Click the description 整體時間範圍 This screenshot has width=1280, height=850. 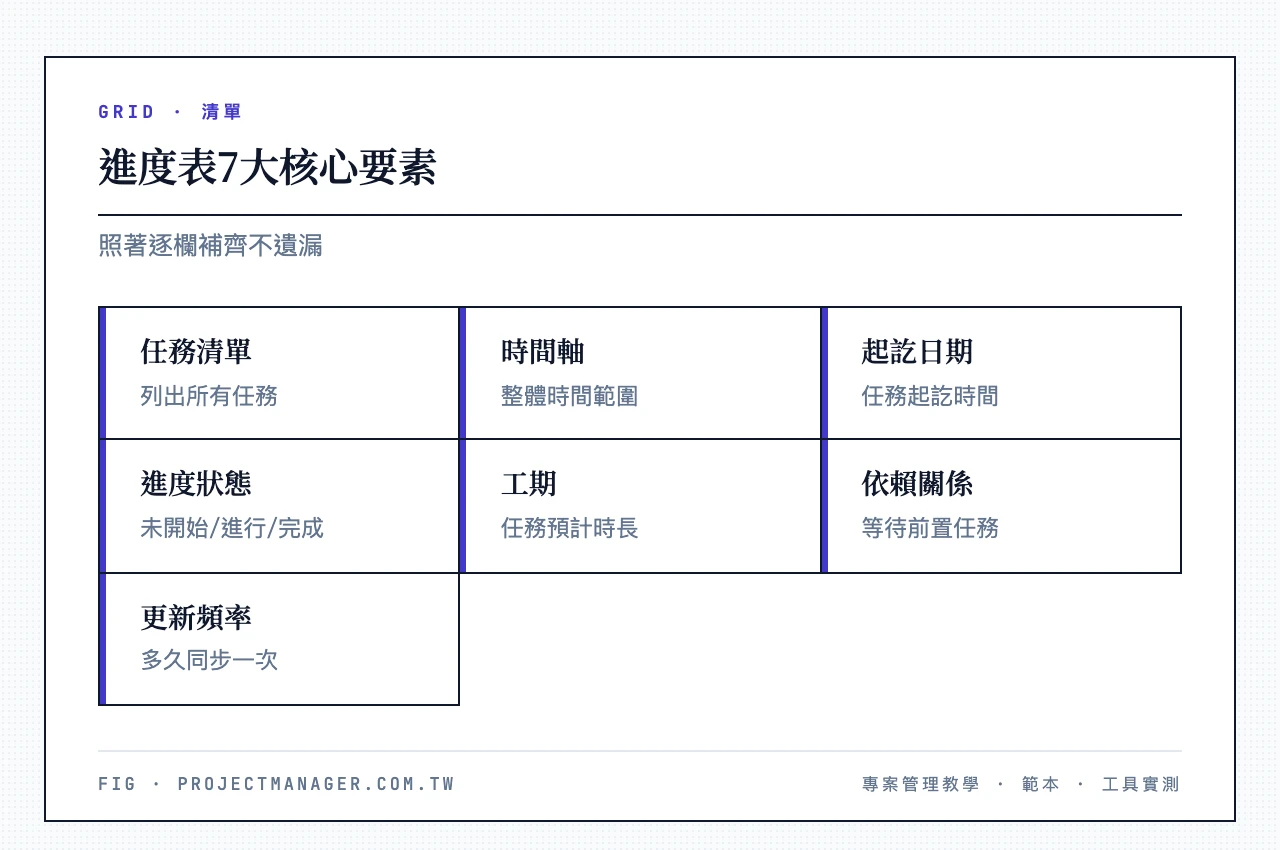[x=570, y=396]
